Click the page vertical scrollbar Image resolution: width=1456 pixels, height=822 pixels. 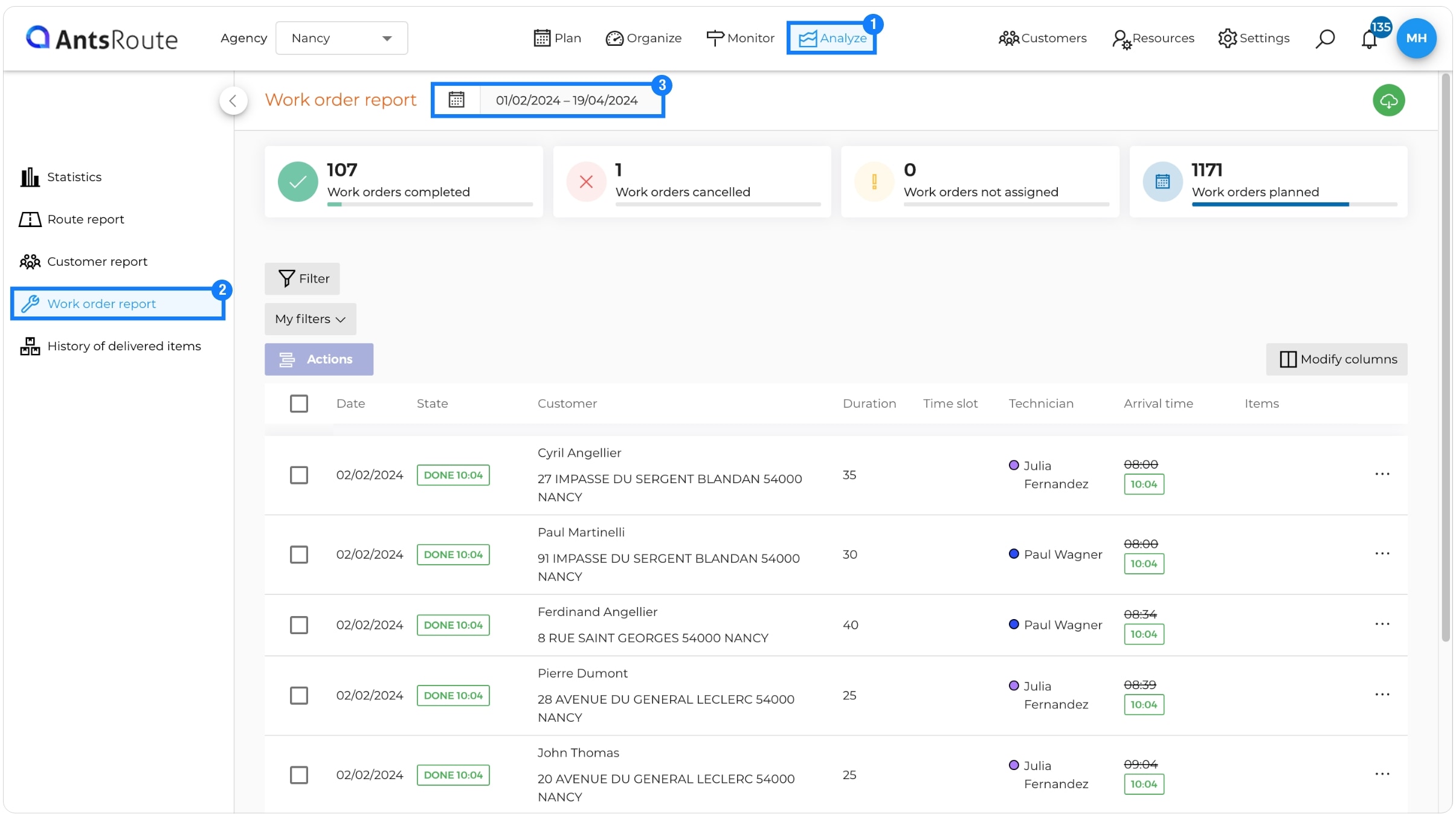click(x=1446, y=356)
